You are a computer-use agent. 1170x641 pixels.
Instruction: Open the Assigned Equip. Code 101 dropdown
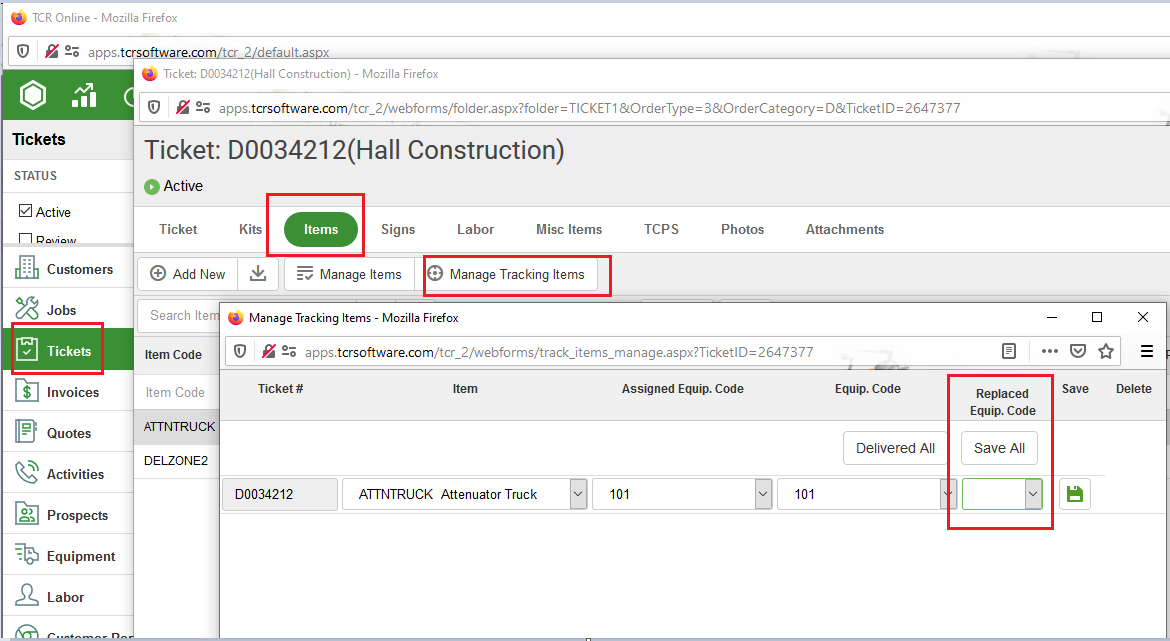[763, 494]
